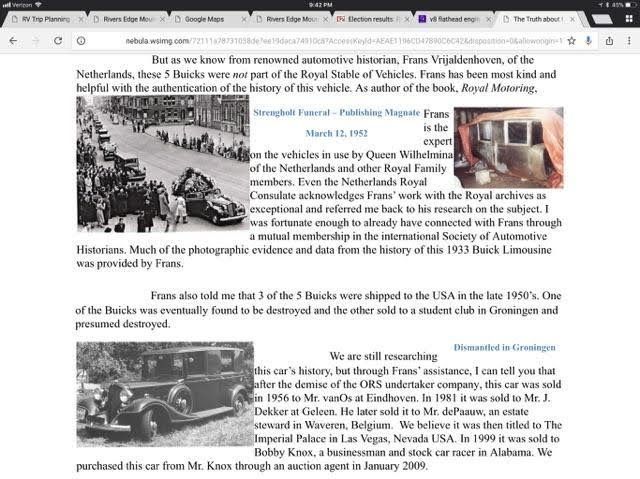The height and width of the screenshot is (479, 640).
Task: Tap the Wi-Fi status icon
Action: pyautogui.click(x=38, y=5)
